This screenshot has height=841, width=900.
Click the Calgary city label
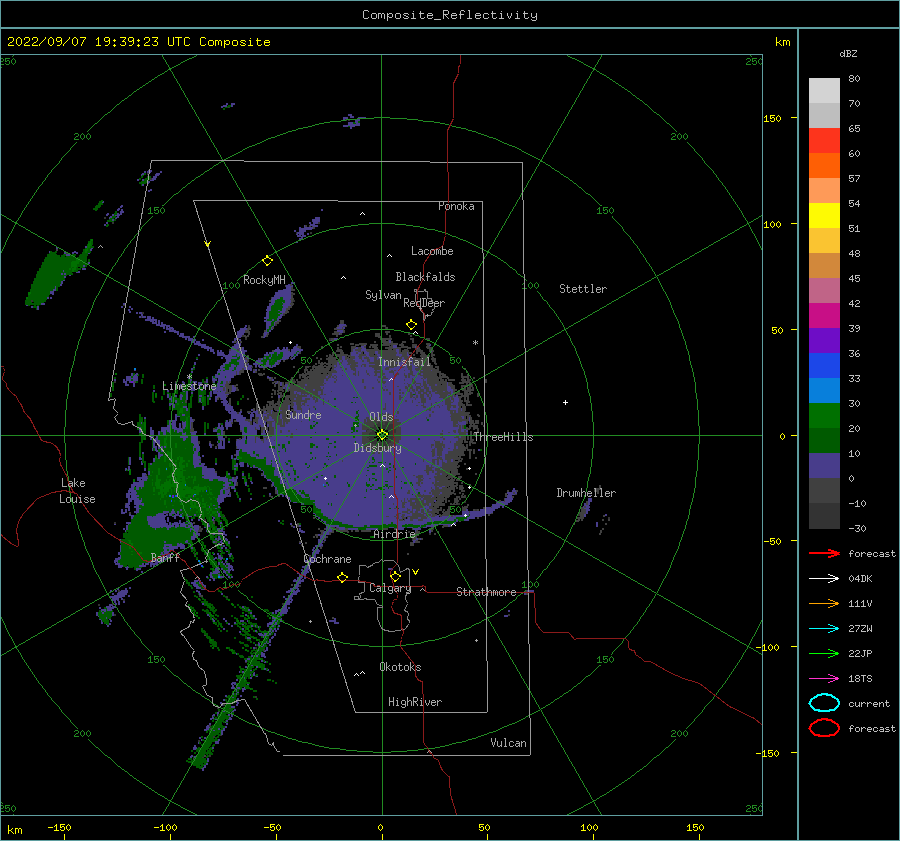click(x=390, y=588)
